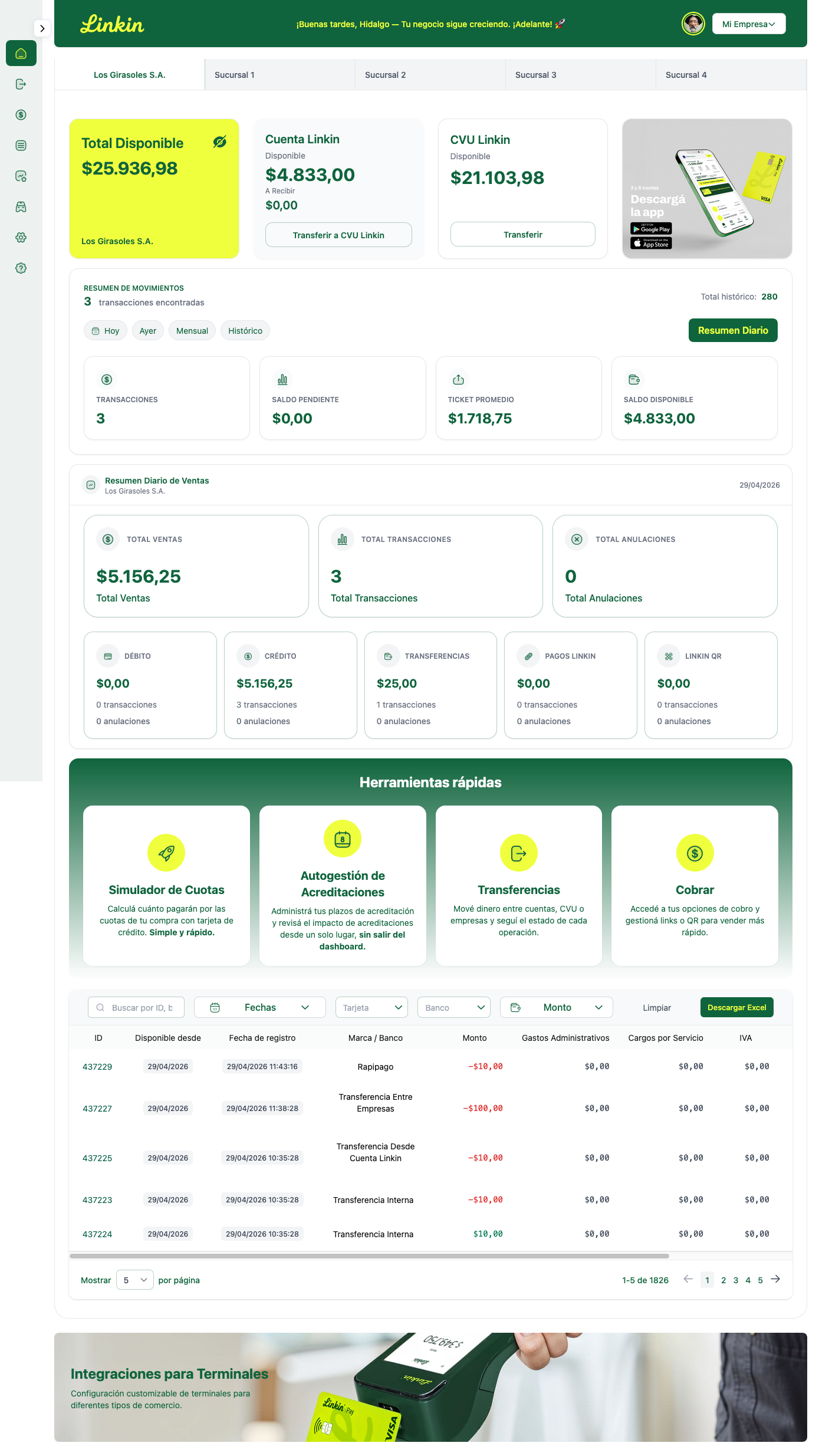Click the icon beside Resumen Diario de Ventas
The height and width of the screenshot is (1456, 819).
click(x=91, y=485)
